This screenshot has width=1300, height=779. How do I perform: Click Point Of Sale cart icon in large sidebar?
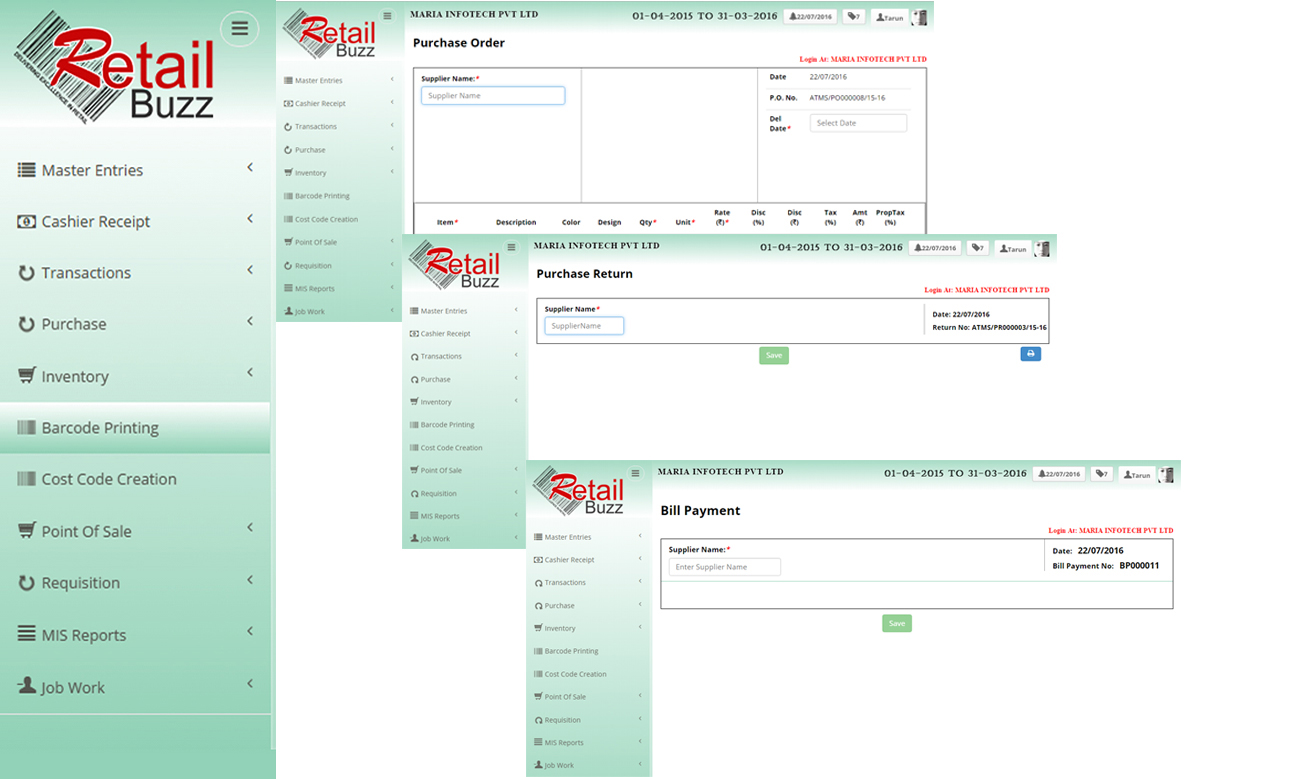[x=27, y=530]
